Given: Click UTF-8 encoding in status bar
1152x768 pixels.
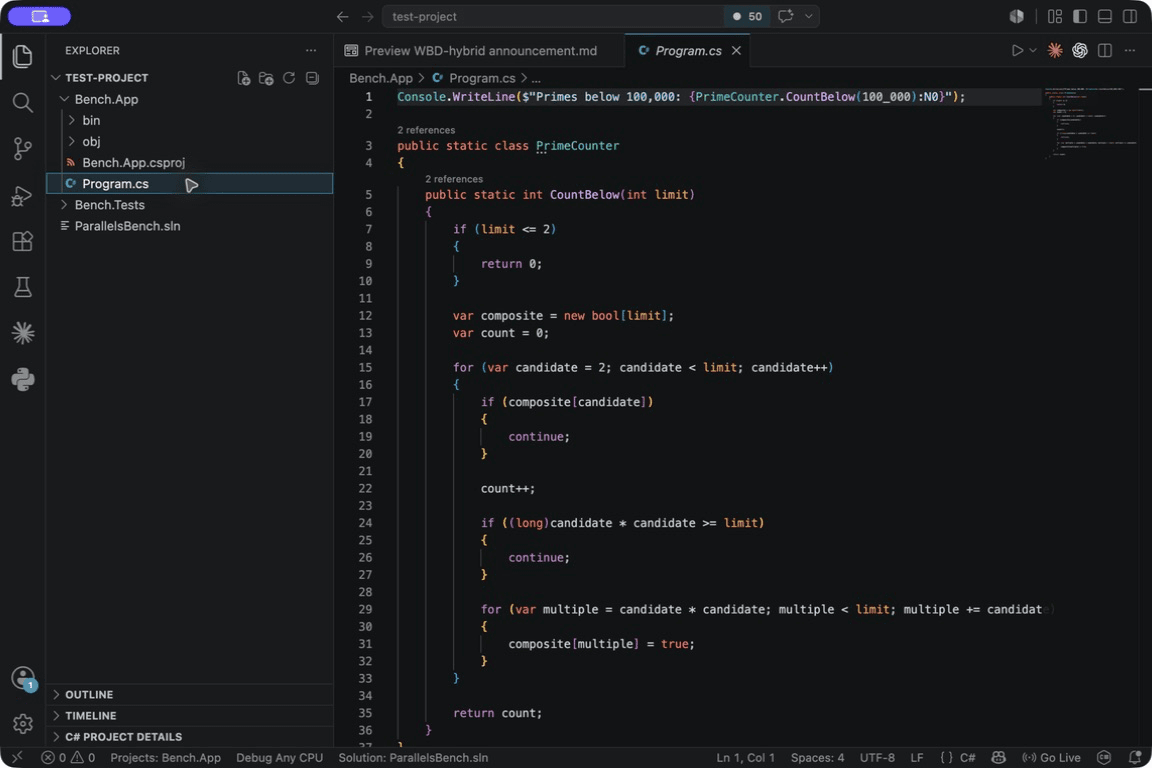Looking at the screenshot, I should point(876,757).
